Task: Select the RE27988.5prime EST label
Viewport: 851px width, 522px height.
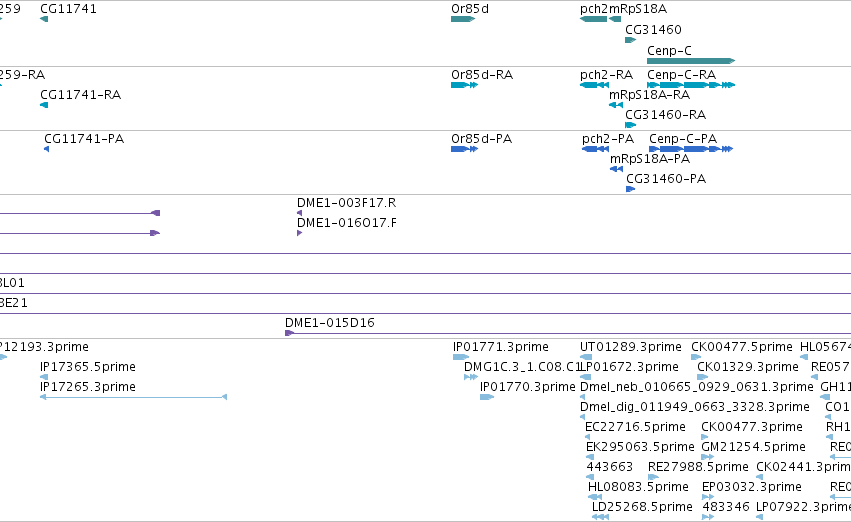Action: (x=698, y=467)
